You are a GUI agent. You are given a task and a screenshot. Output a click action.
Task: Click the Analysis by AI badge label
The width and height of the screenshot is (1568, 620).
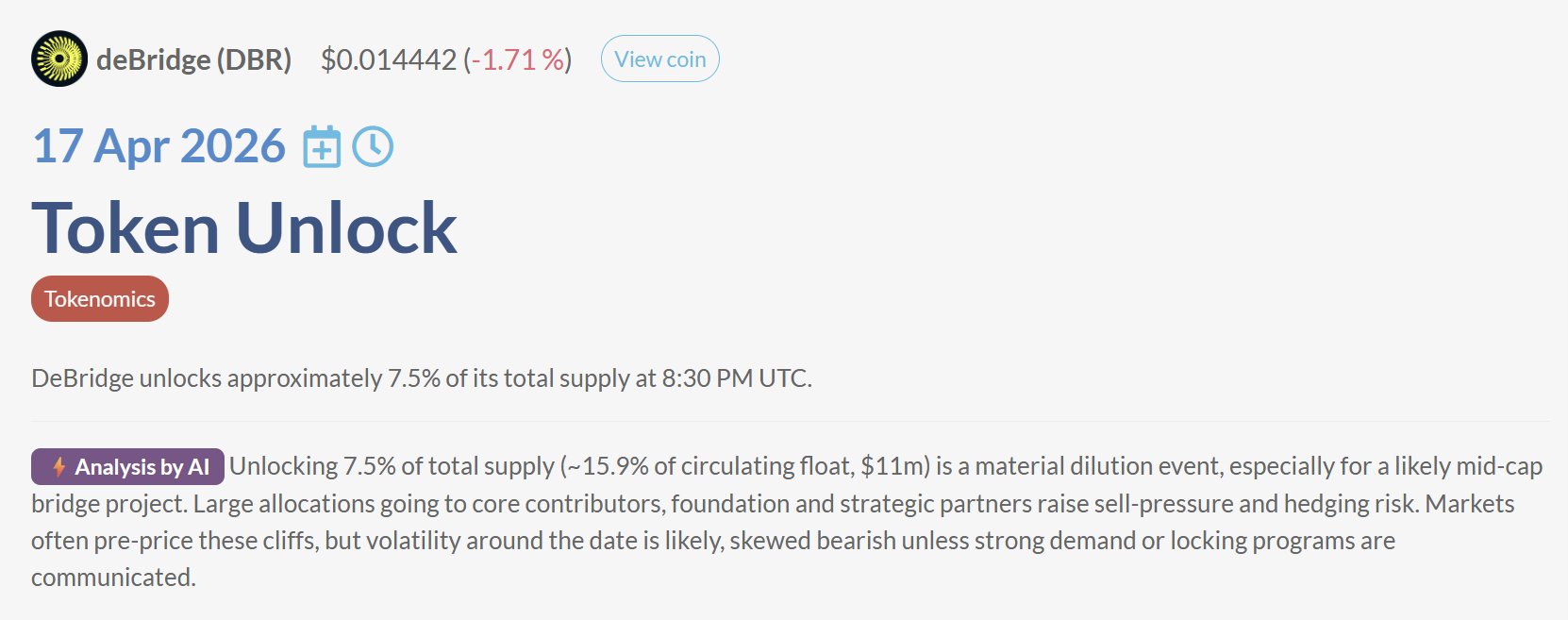coord(142,467)
